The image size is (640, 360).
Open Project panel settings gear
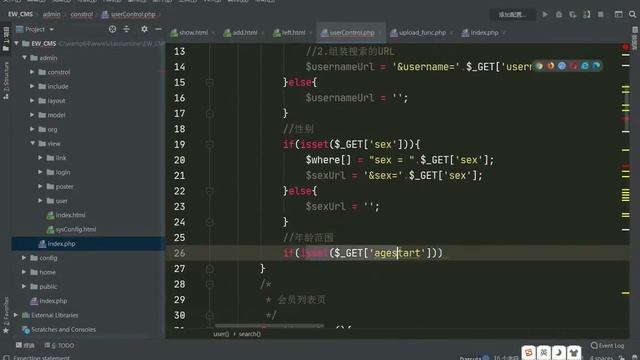[x=144, y=29]
